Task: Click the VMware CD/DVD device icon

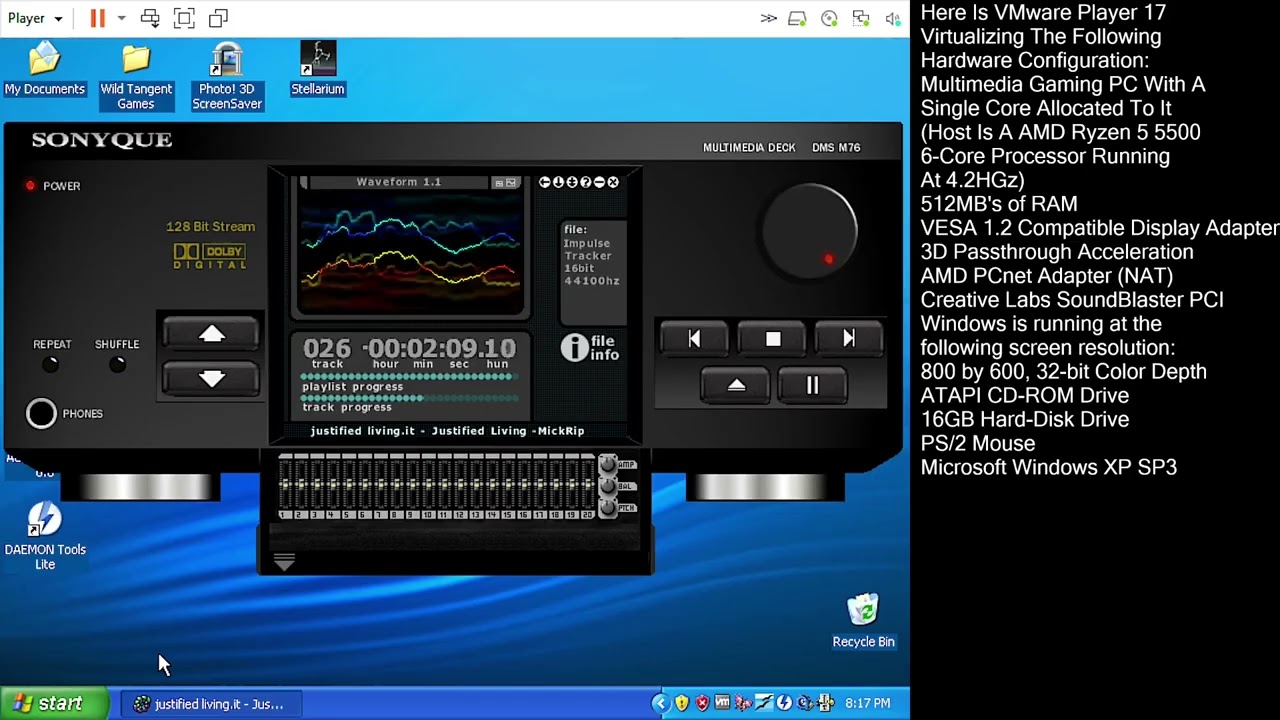Action: coord(829,18)
